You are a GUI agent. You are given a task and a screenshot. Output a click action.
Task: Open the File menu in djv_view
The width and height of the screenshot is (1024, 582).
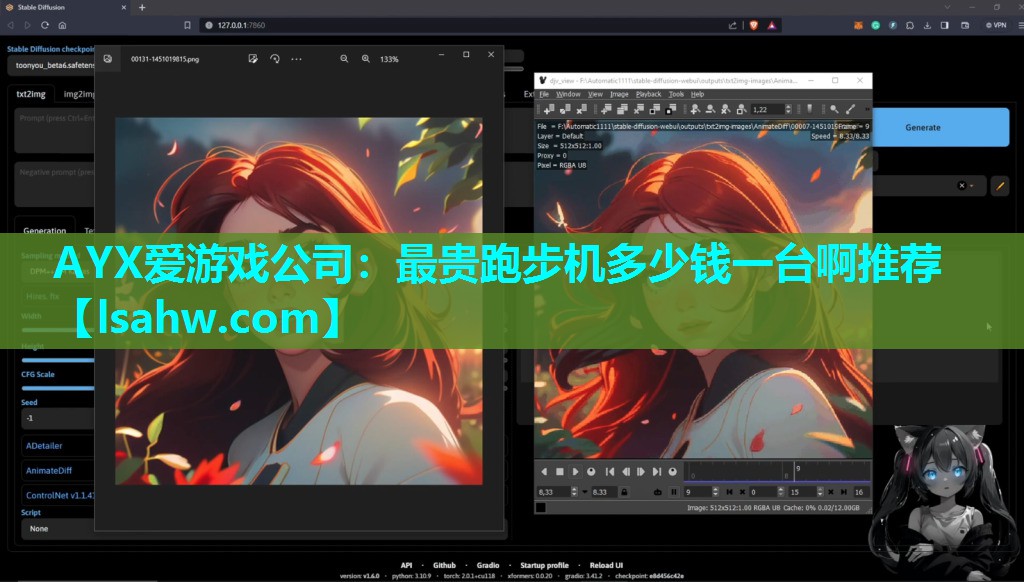(544, 94)
